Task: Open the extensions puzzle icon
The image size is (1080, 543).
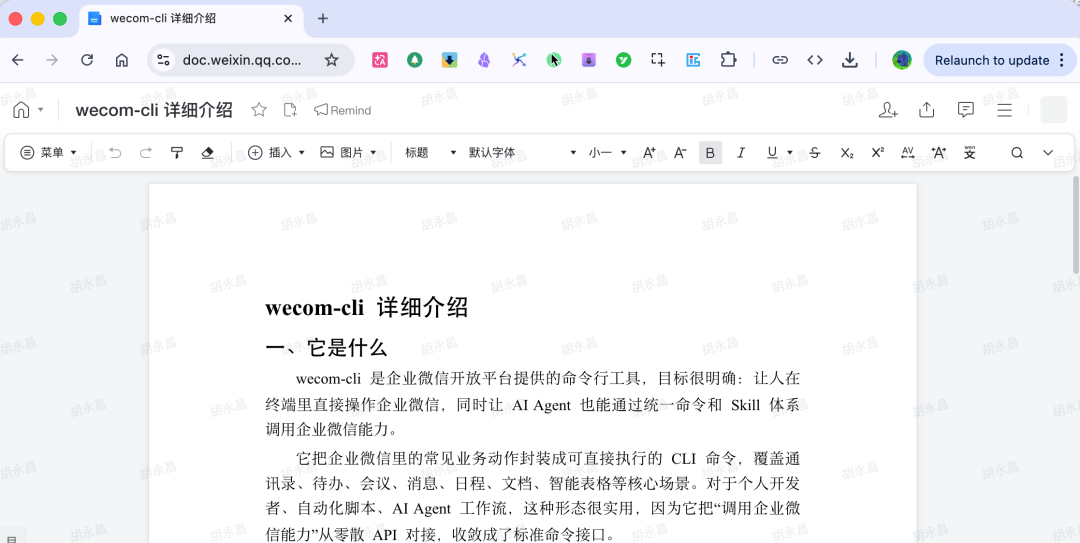Action: click(728, 60)
